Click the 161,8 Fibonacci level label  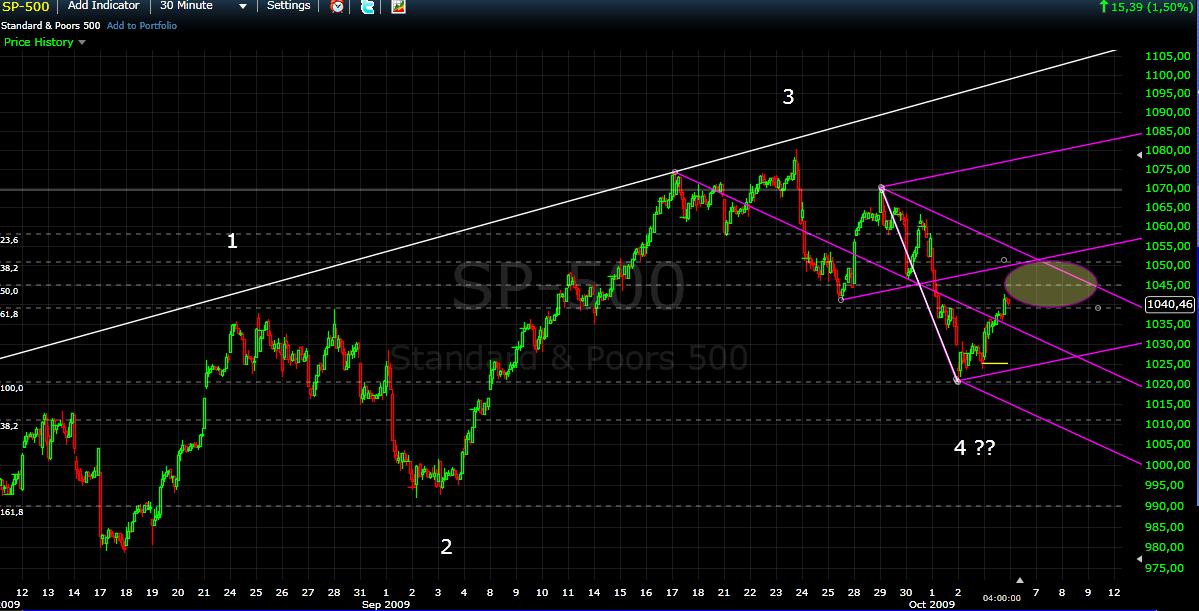[11, 512]
